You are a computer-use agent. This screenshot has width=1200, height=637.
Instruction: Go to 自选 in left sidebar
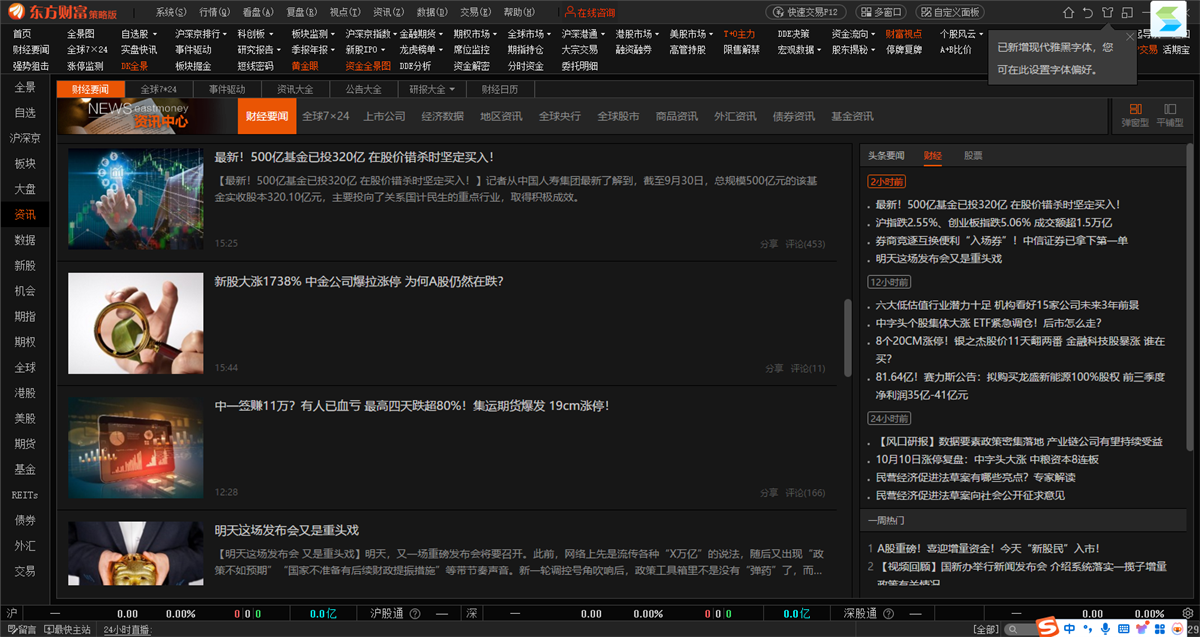point(25,112)
